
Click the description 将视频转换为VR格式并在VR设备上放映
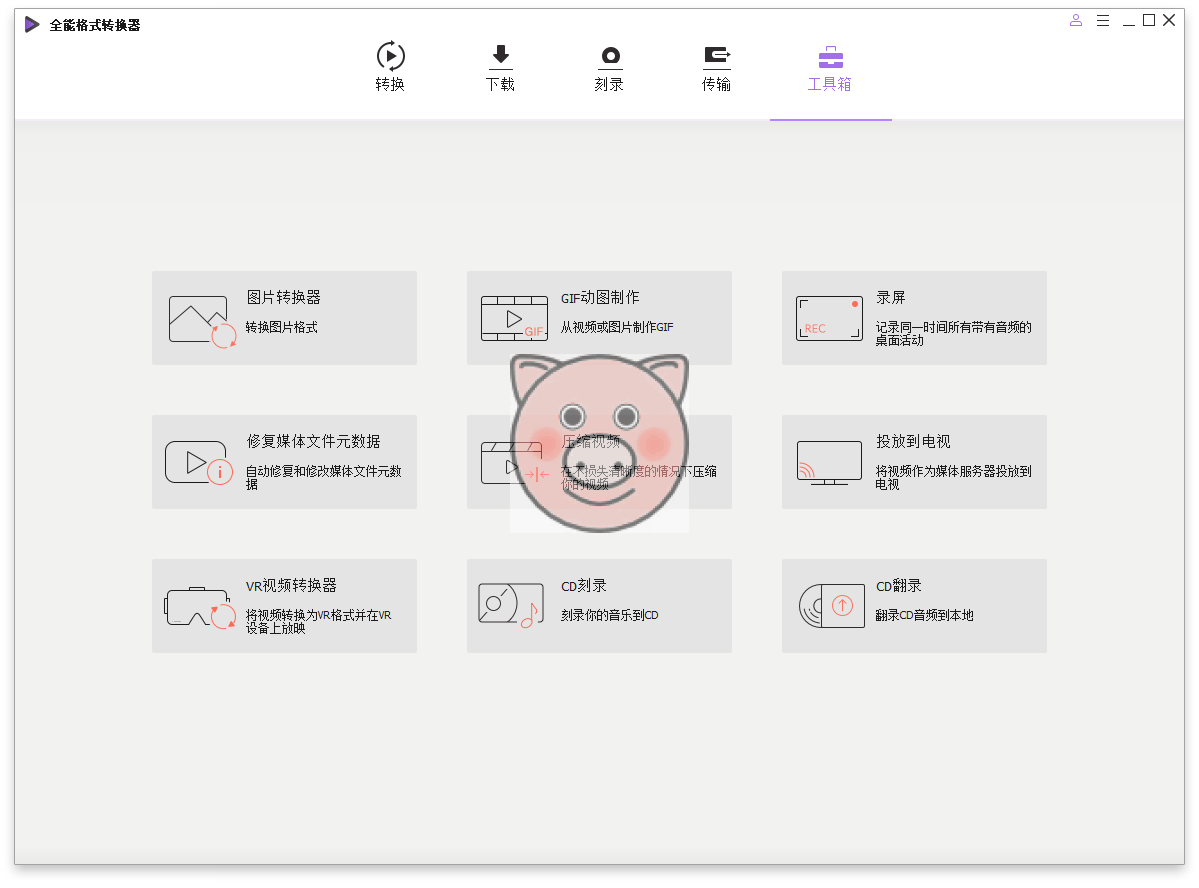pos(319,621)
